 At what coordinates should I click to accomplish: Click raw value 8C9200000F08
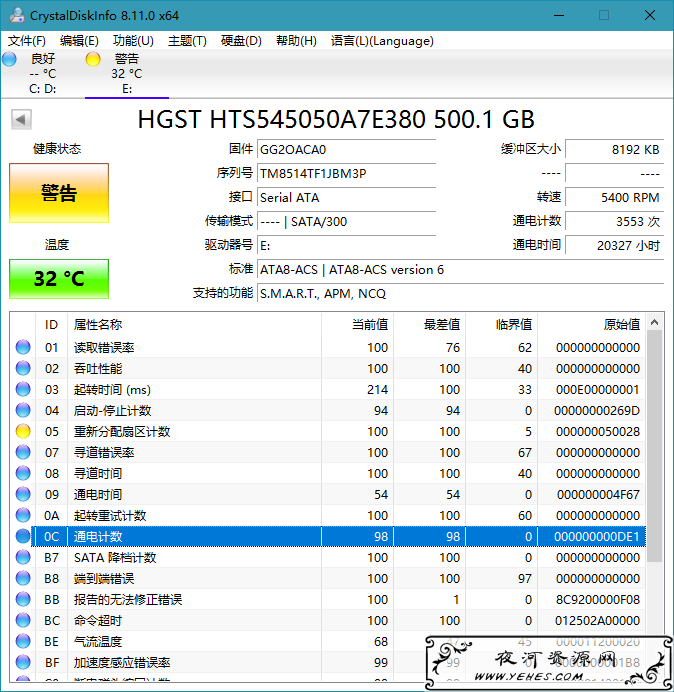click(x=597, y=599)
